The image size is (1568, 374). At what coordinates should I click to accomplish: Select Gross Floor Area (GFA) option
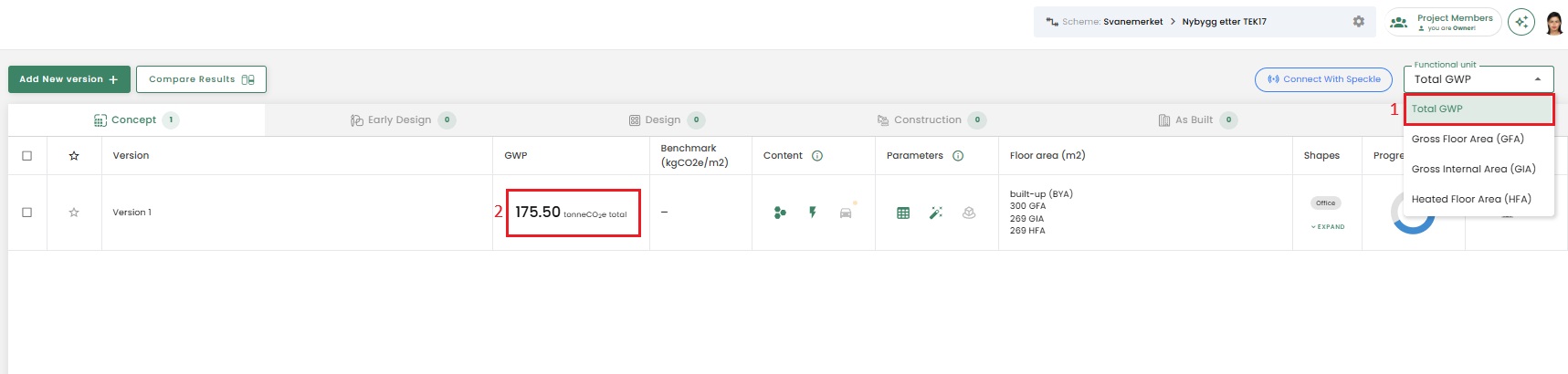1467,139
